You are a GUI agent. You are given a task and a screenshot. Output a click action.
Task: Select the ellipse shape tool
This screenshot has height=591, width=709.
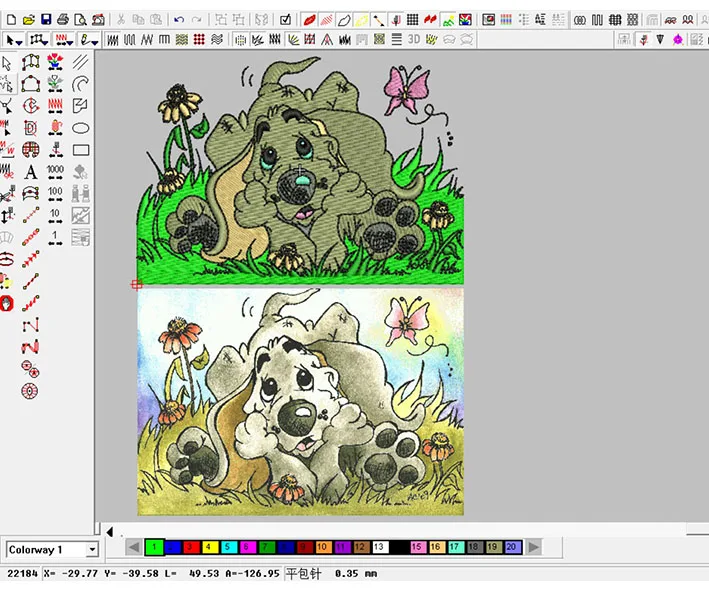[x=81, y=128]
